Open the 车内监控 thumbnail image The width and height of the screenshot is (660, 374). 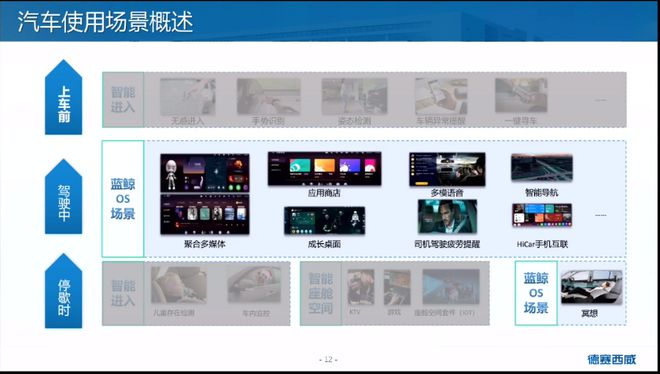click(254, 285)
